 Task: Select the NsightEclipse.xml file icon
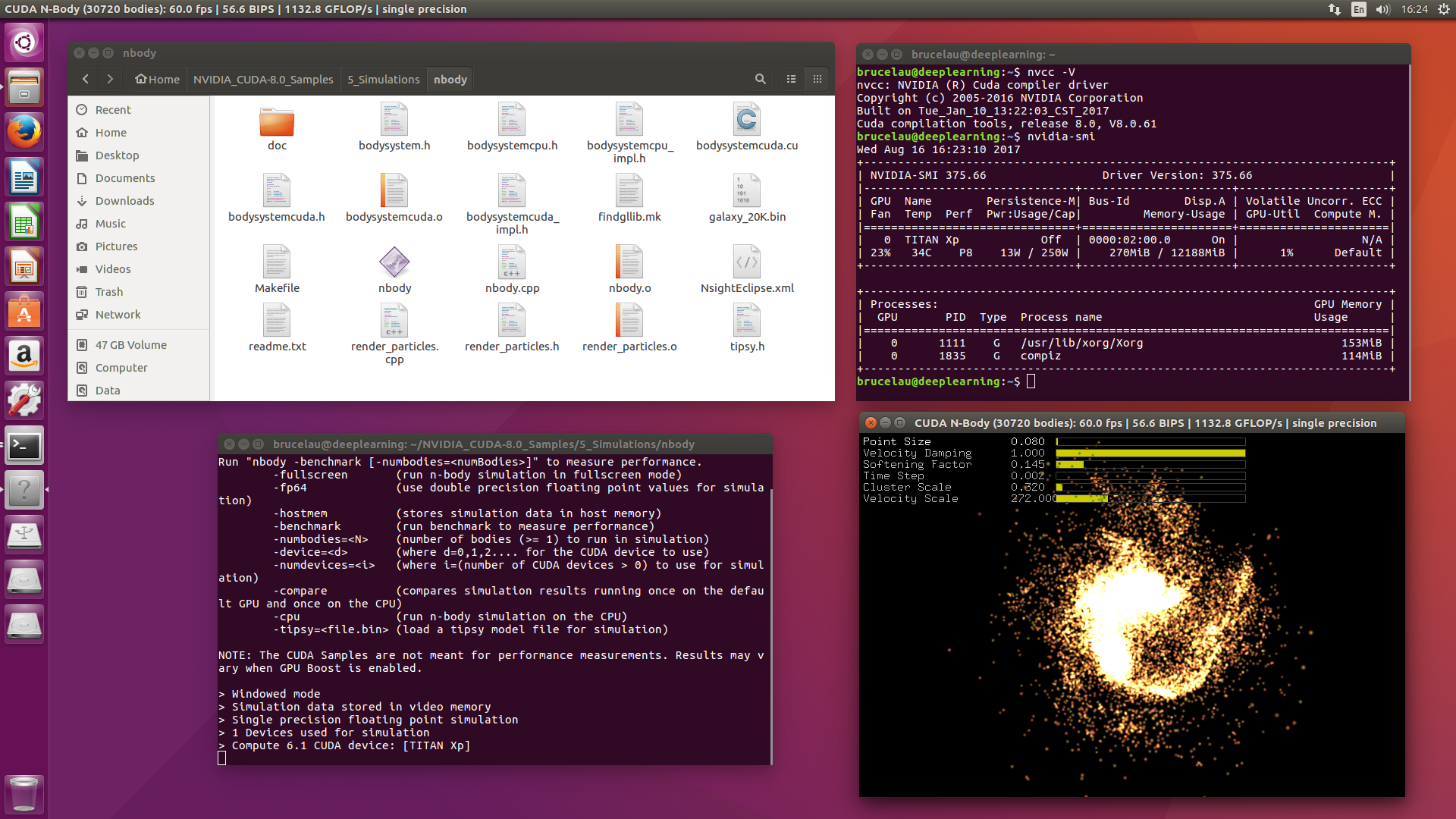coord(747,262)
